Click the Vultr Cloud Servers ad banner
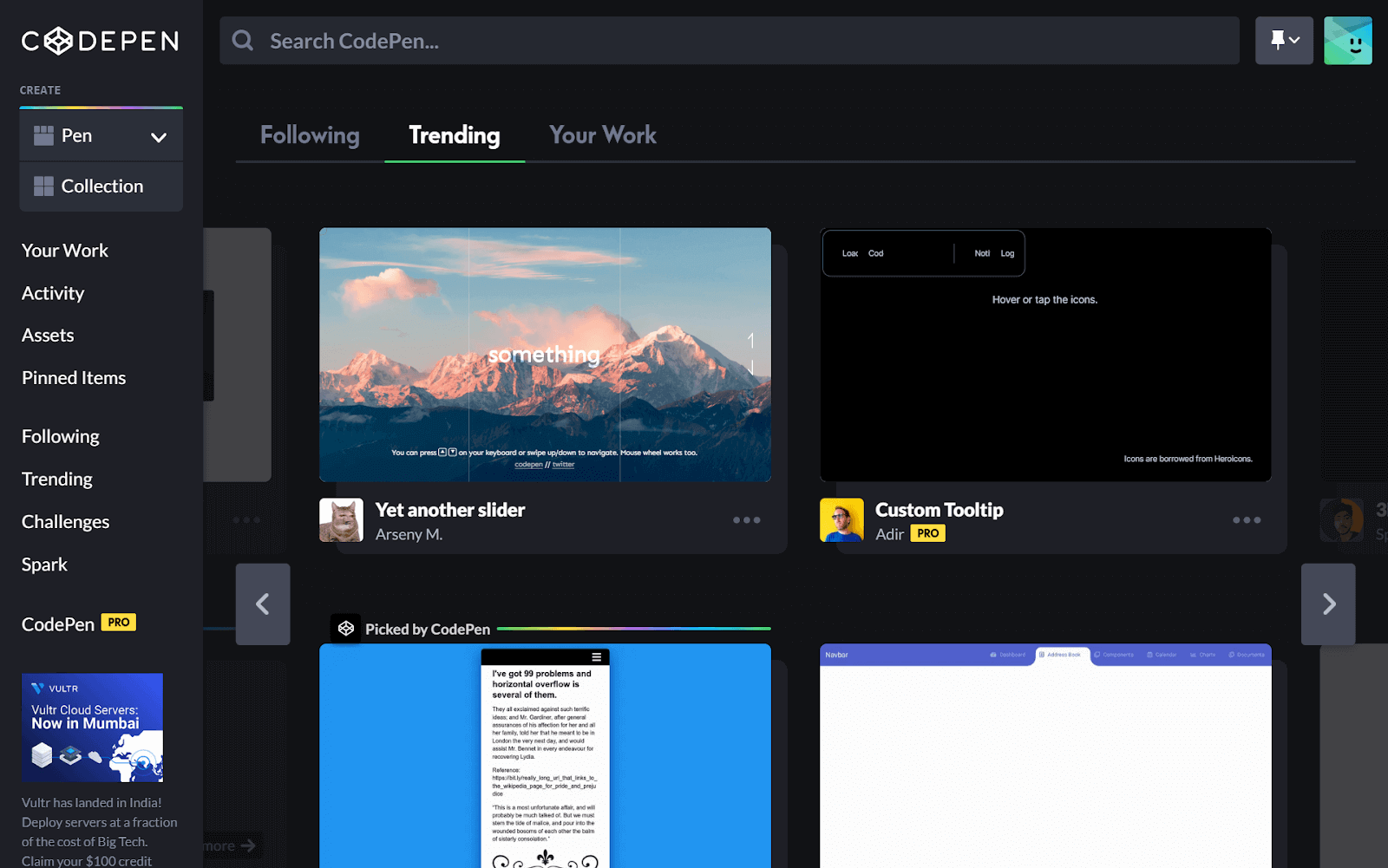Screen dimensions: 1388x868 92,727
